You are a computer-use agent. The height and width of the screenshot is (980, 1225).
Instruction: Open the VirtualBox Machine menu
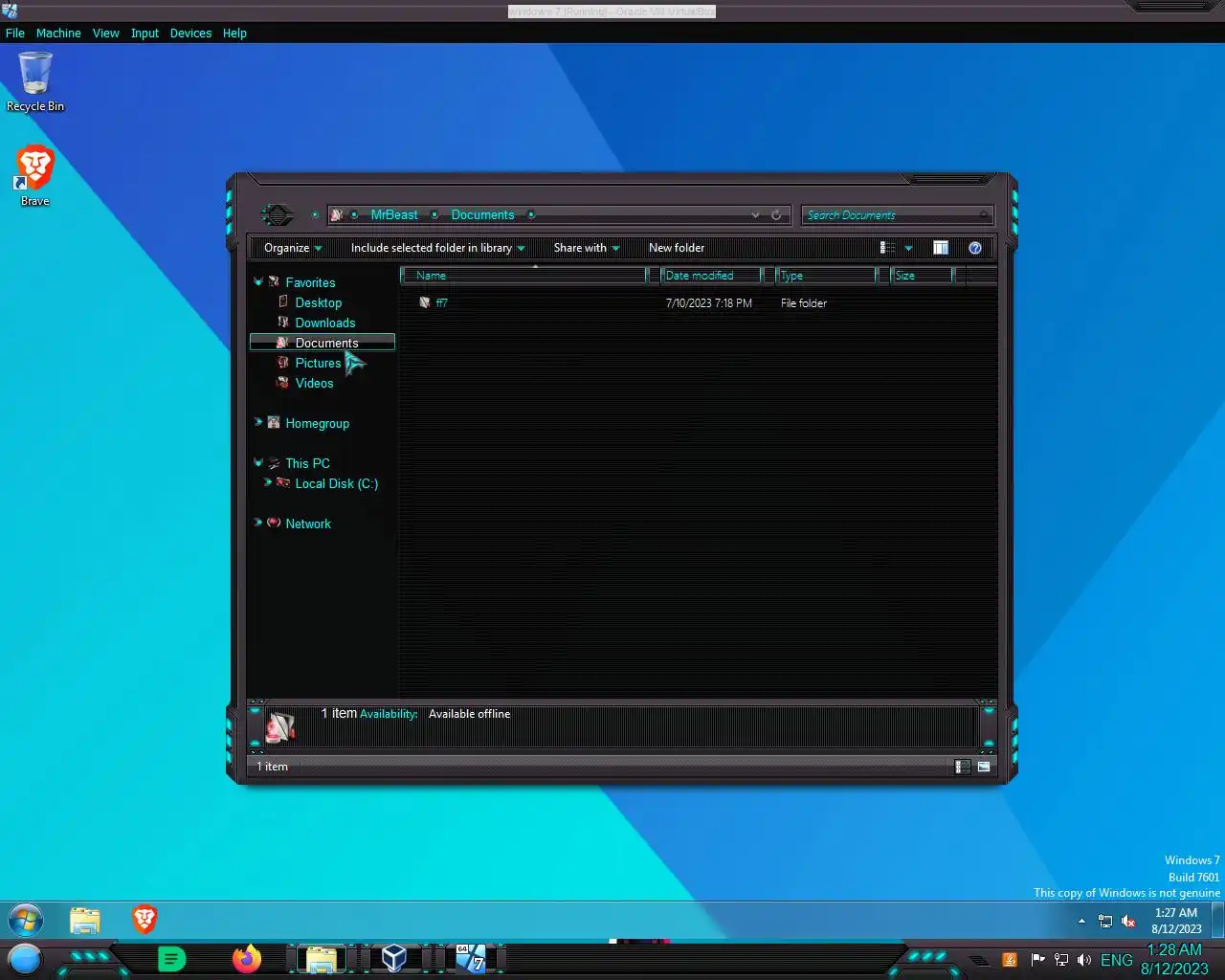point(58,33)
